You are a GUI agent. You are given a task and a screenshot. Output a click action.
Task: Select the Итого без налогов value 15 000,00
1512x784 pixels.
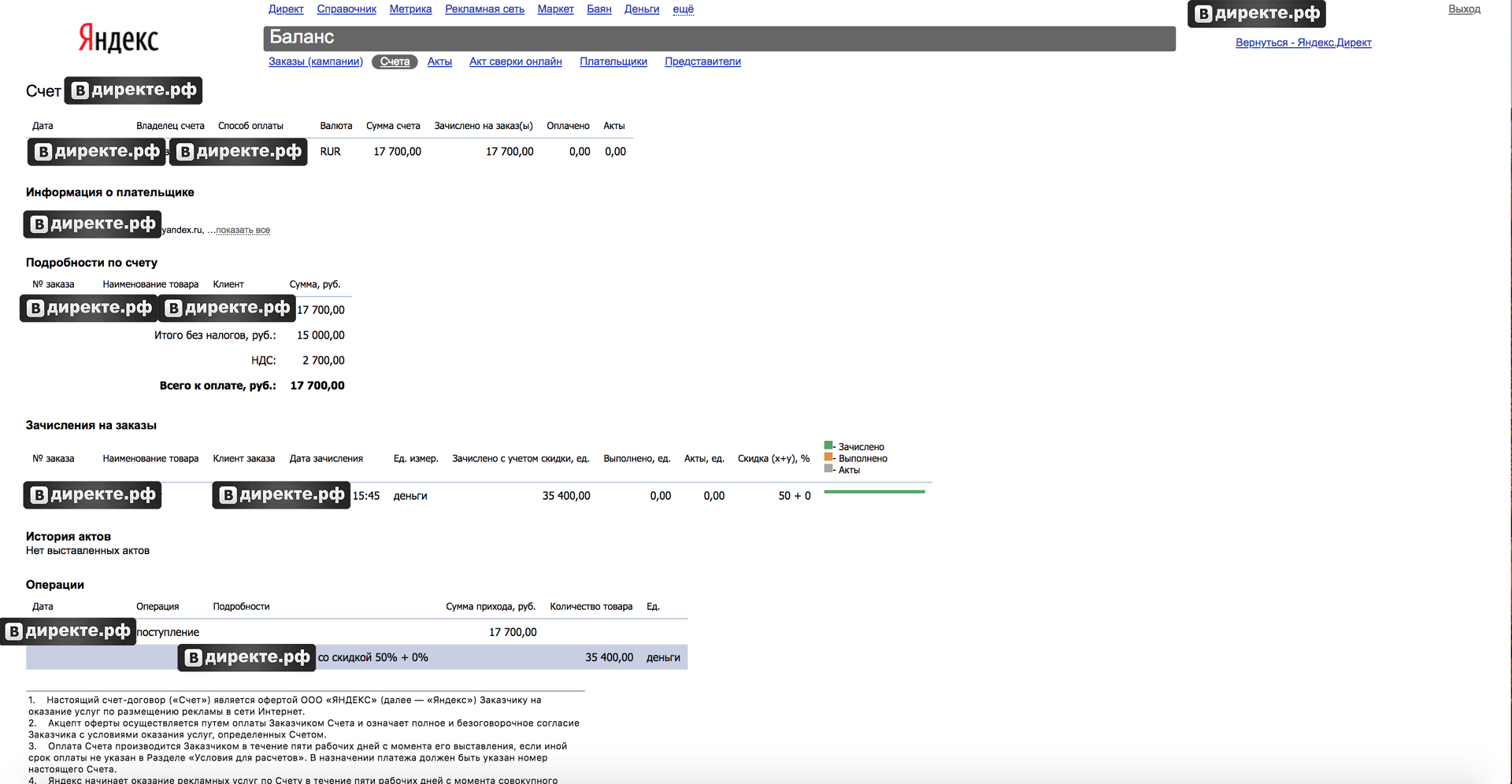[x=321, y=335]
